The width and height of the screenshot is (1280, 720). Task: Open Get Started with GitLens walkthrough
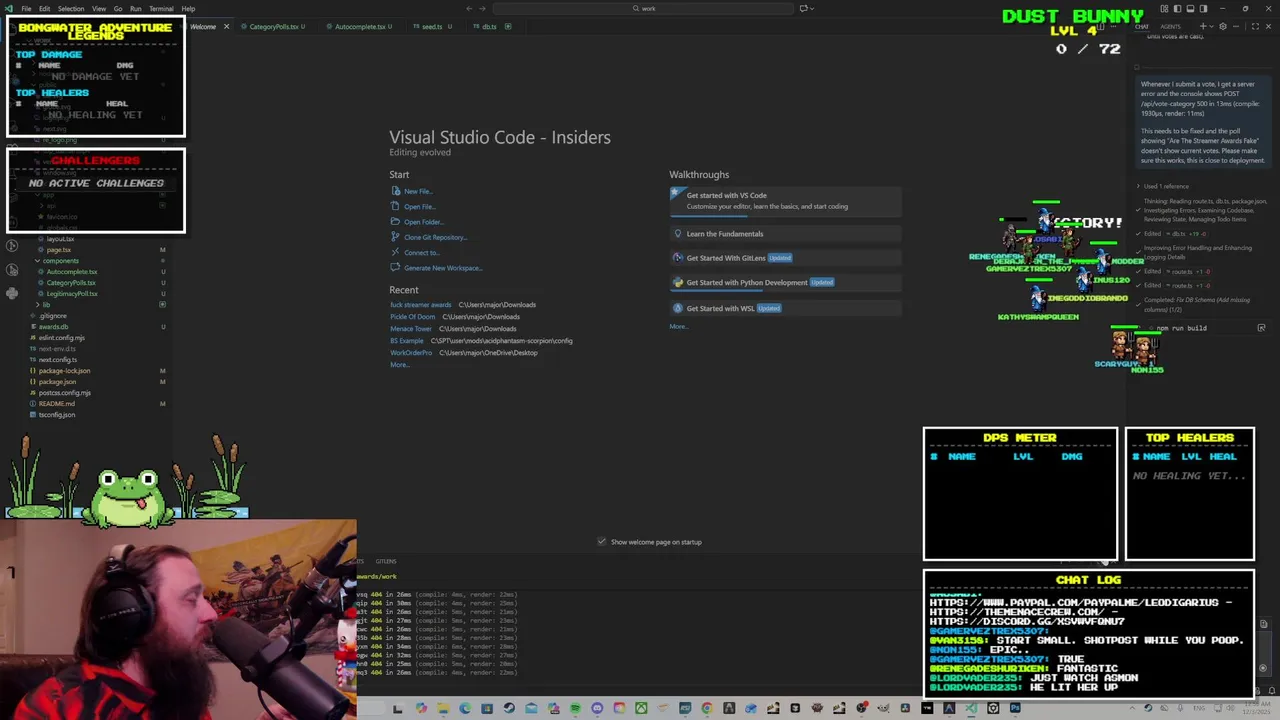tap(785, 258)
